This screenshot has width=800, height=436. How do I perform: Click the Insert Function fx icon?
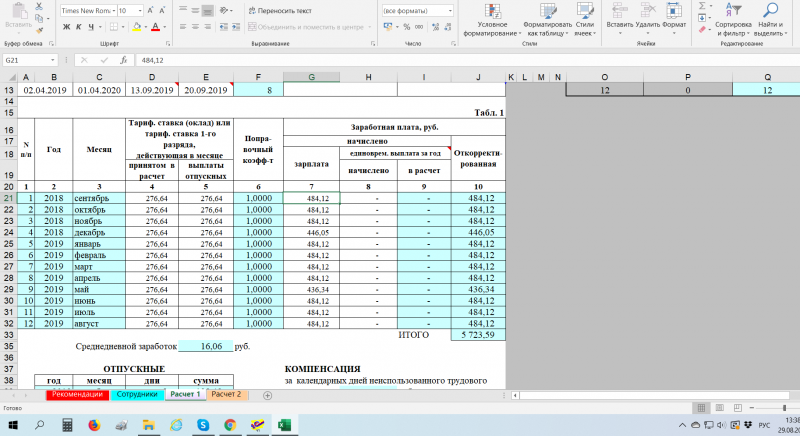(x=123, y=60)
